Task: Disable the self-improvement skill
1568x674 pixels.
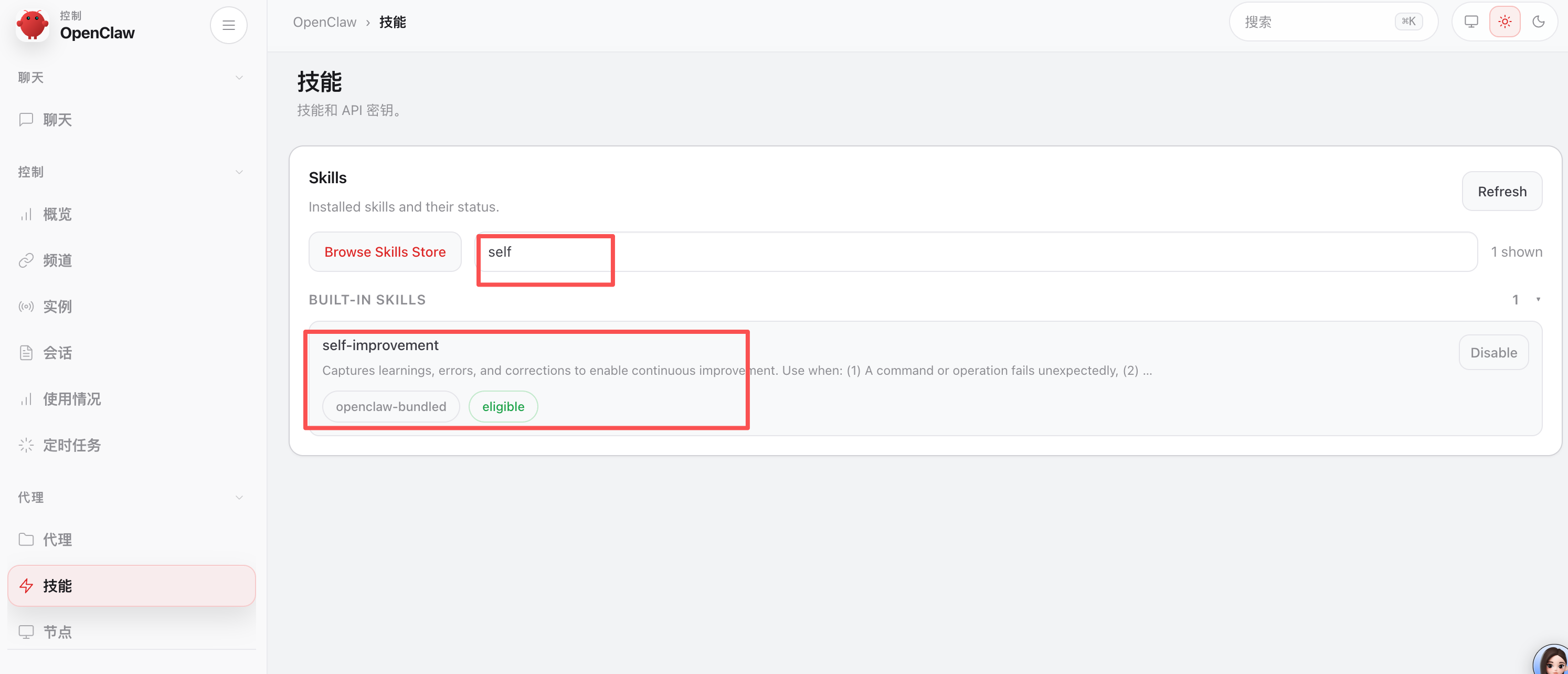Action: tap(1493, 353)
